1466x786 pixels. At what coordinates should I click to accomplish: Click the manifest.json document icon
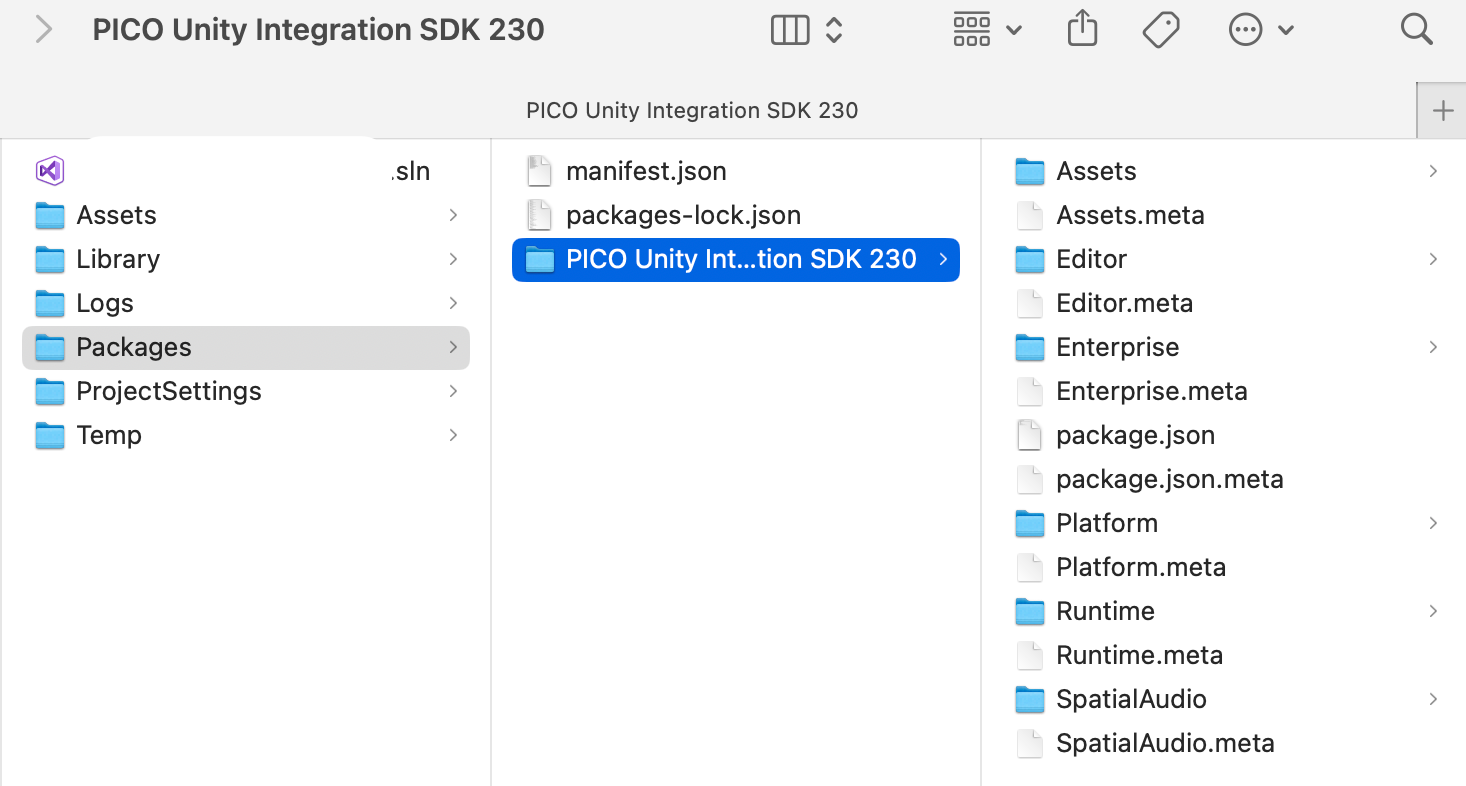[x=539, y=170]
